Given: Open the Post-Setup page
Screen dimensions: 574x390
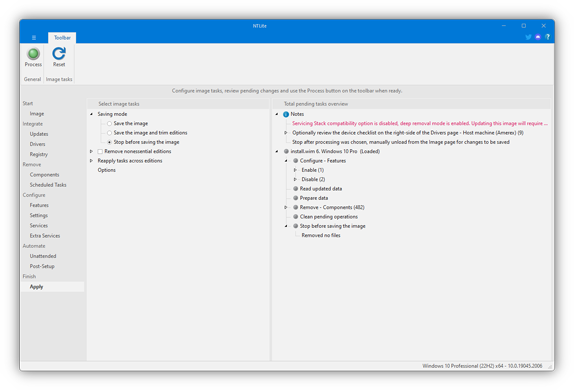Looking at the screenshot, I should (42, 266).
